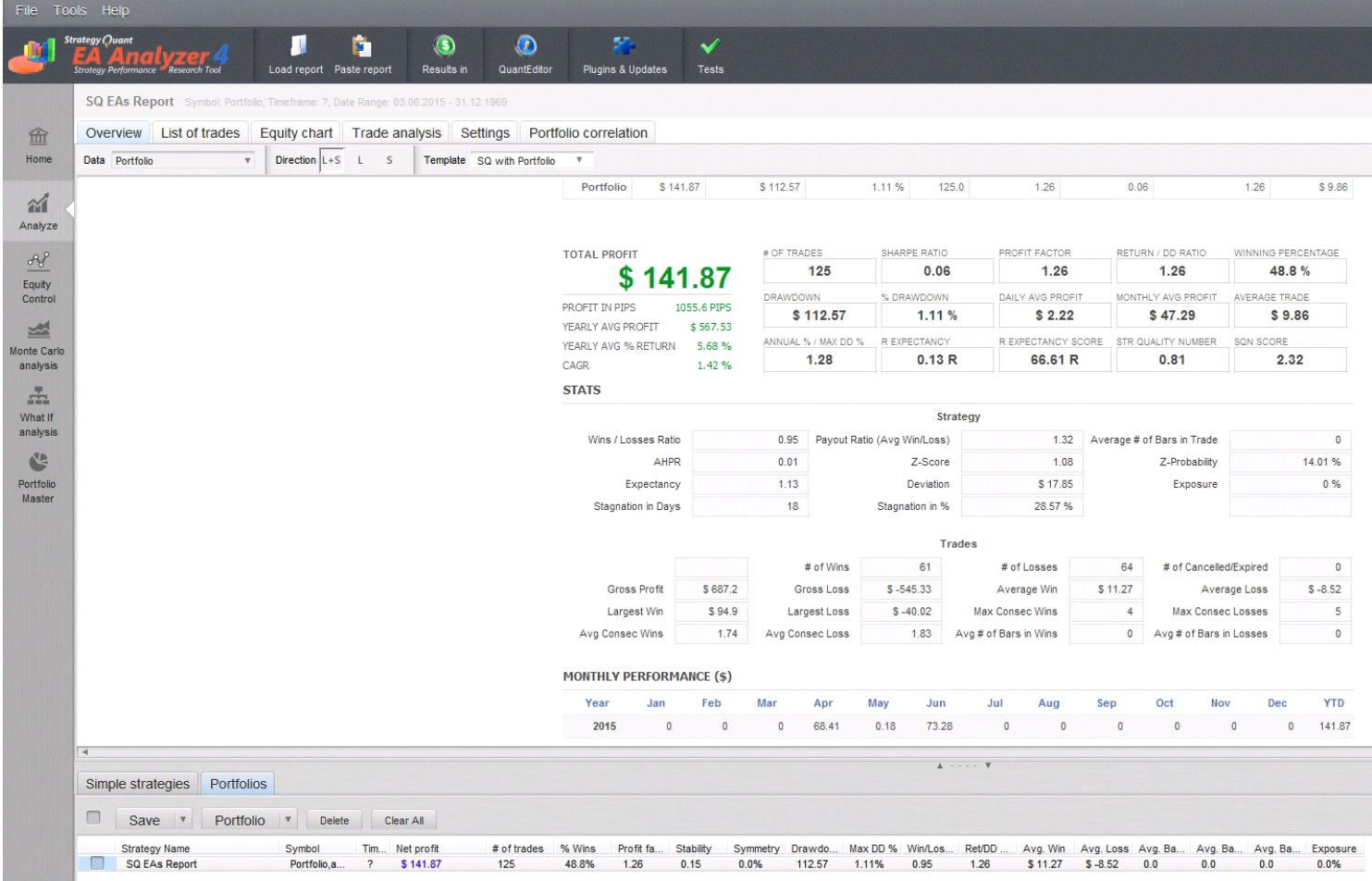This screenshot has height=881, width=1372.
Task: Click the Delete button
Action: [x=334, y=821]
